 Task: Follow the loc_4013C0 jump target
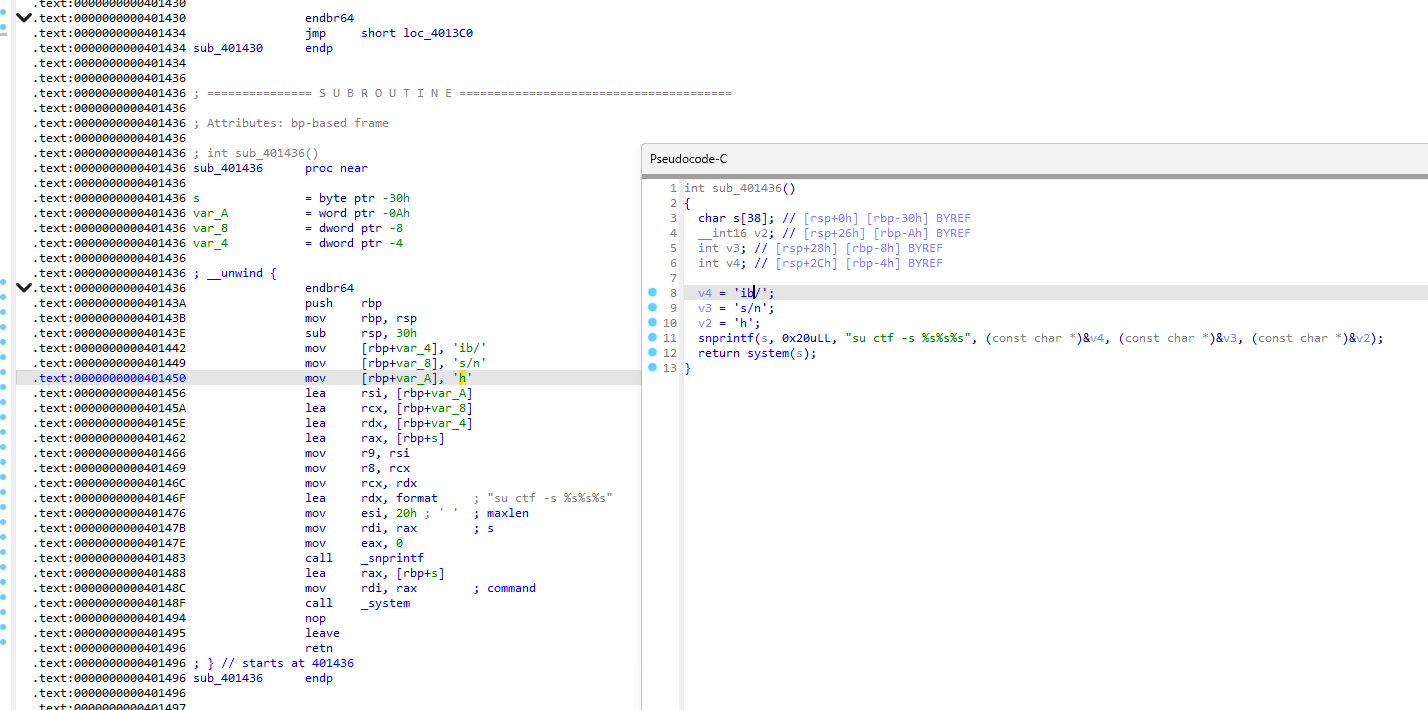[x=438, y=33]
